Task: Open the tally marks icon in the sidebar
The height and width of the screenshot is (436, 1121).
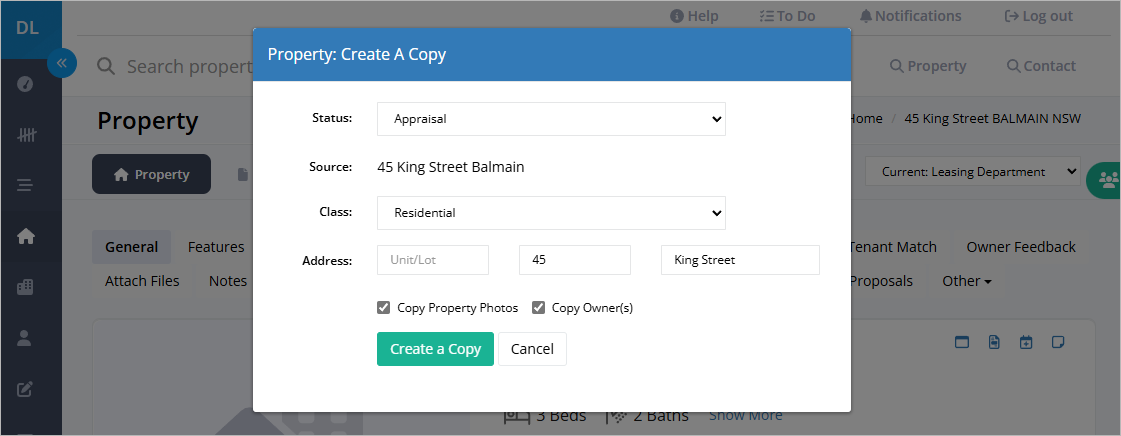Action: (x=25, y=134)
